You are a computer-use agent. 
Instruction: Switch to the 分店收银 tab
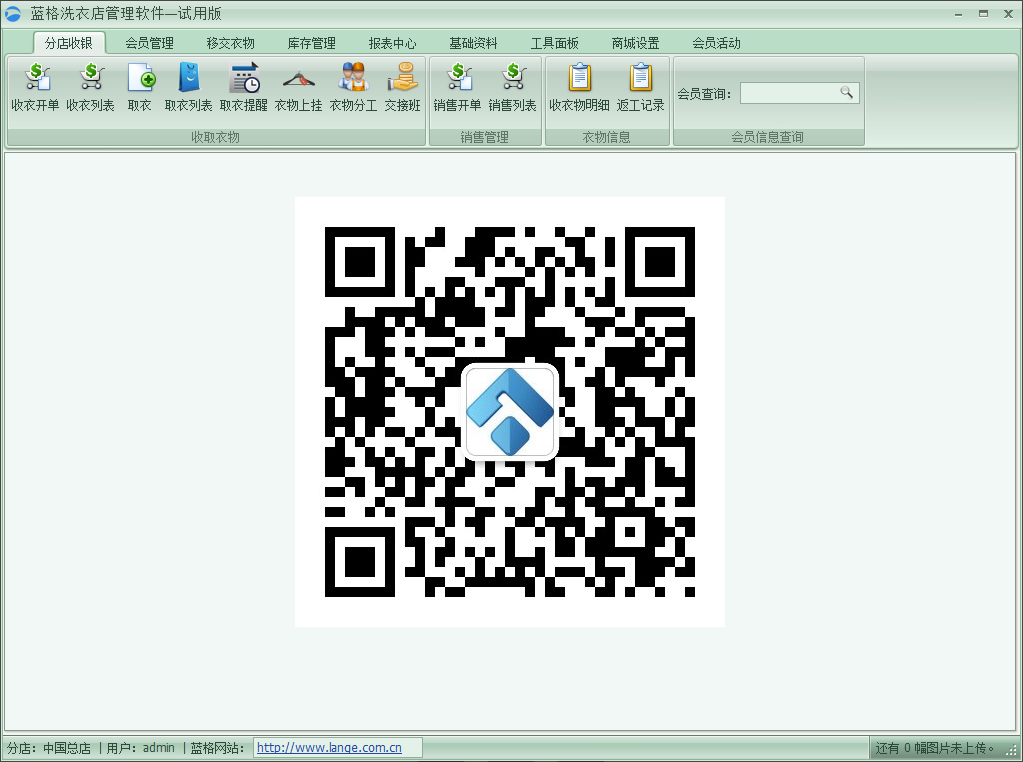[69, 43]
